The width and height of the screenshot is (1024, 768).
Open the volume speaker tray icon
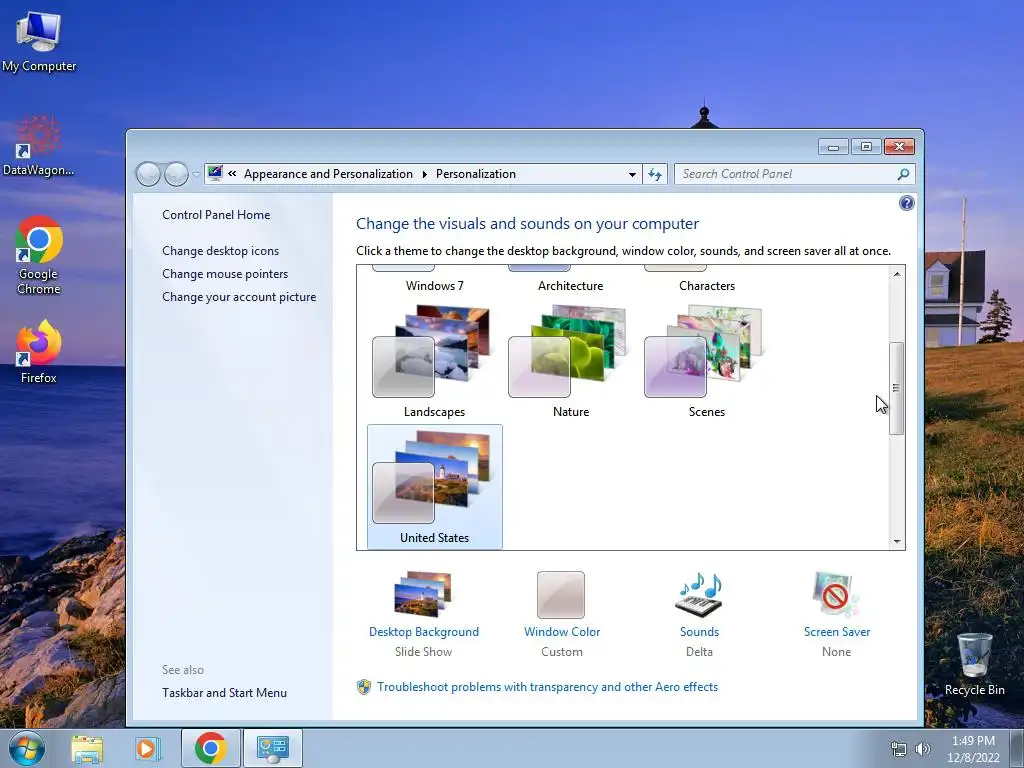[923, 749]
